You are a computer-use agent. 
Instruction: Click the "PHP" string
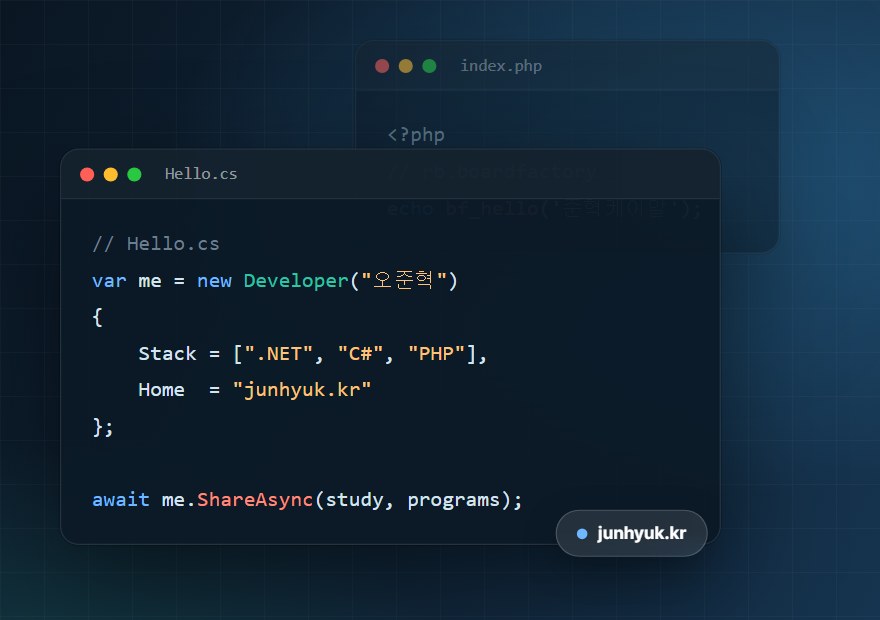(436, 353)
